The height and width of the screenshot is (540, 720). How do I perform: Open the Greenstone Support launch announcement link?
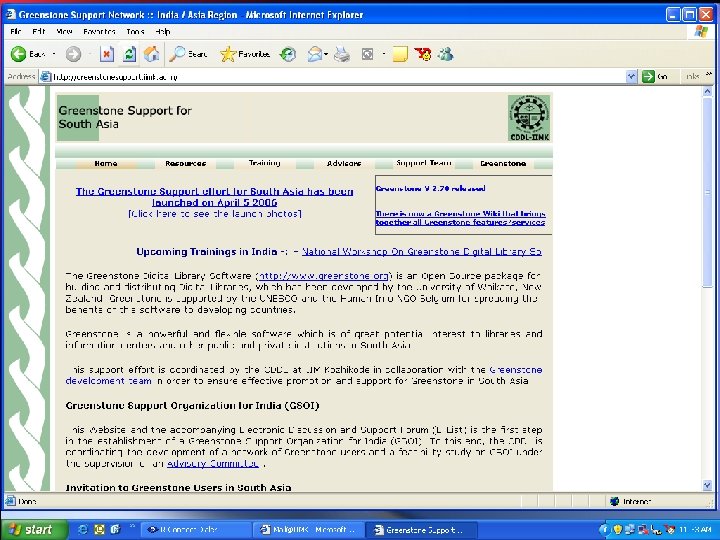pyautogui.click(x=214, y=197)
